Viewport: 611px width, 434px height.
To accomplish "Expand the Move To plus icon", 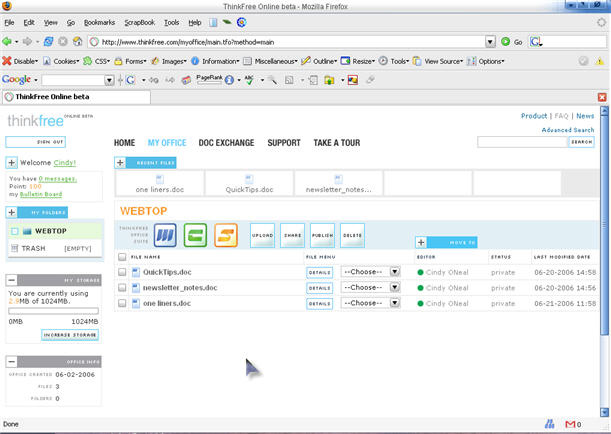I will pyautogui.click(x=421, y=242).
